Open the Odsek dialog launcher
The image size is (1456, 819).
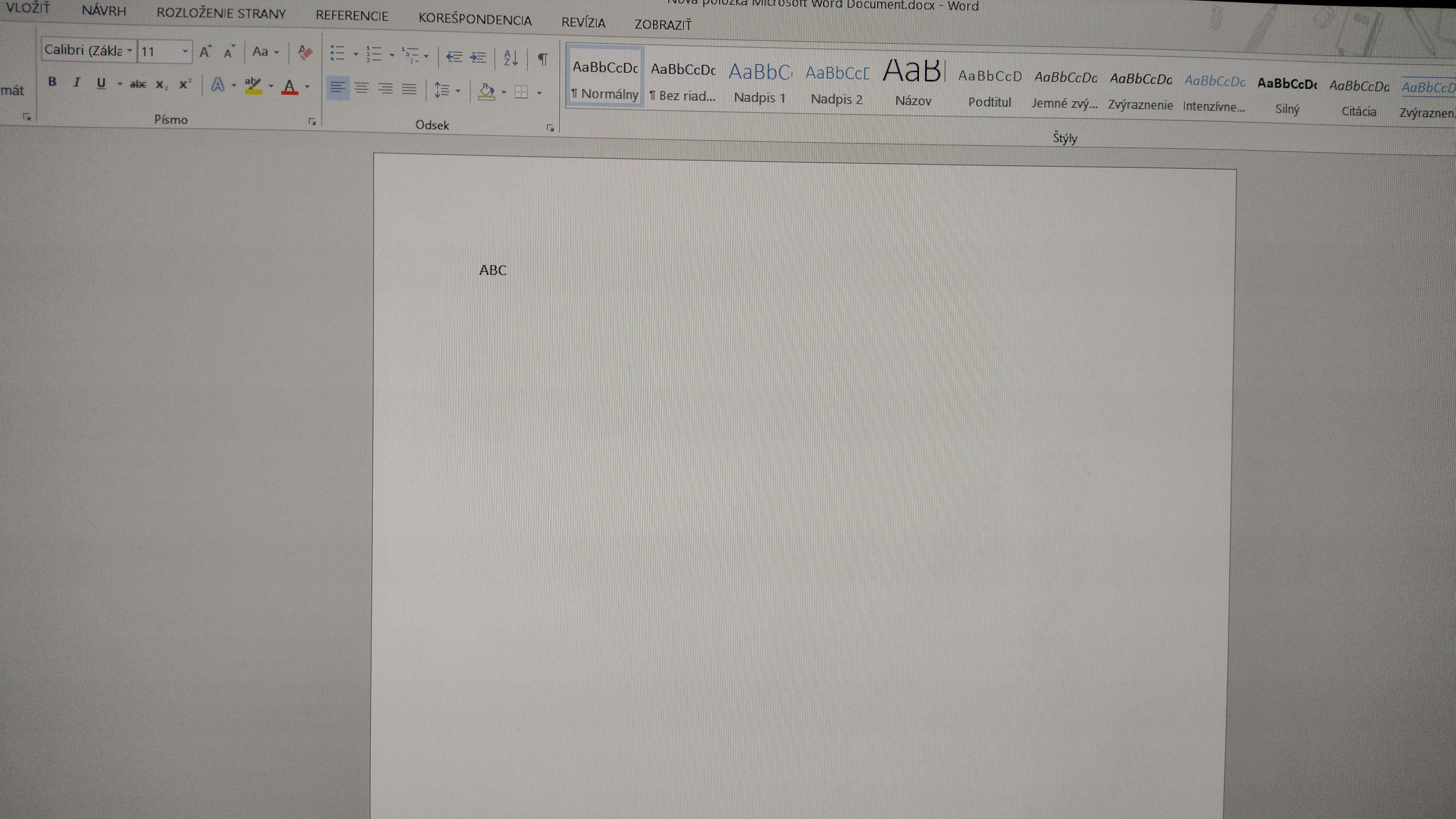pyautogui.click(x=550, y=128)
